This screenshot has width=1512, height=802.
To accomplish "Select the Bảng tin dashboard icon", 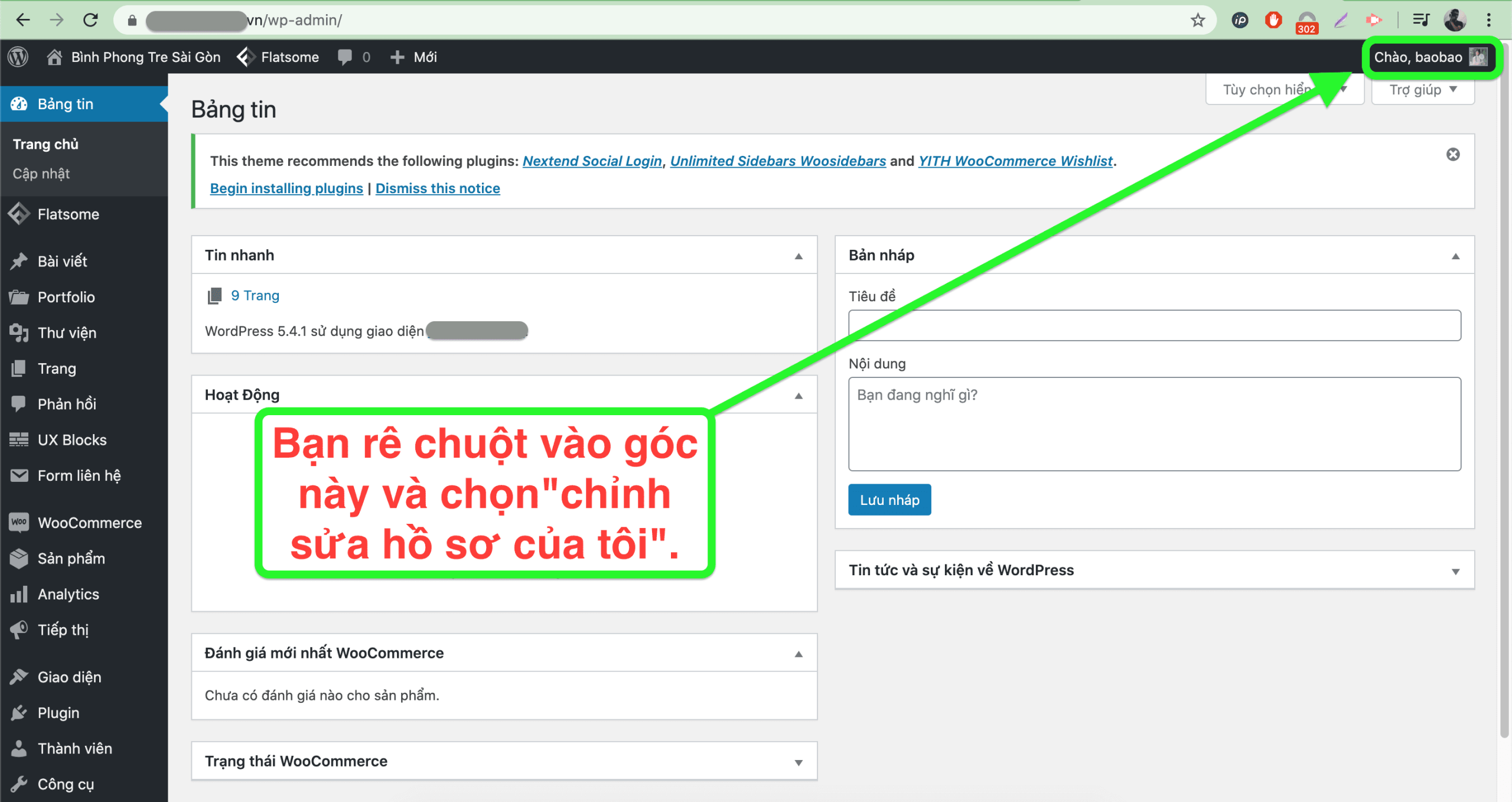I will point(19,103).
